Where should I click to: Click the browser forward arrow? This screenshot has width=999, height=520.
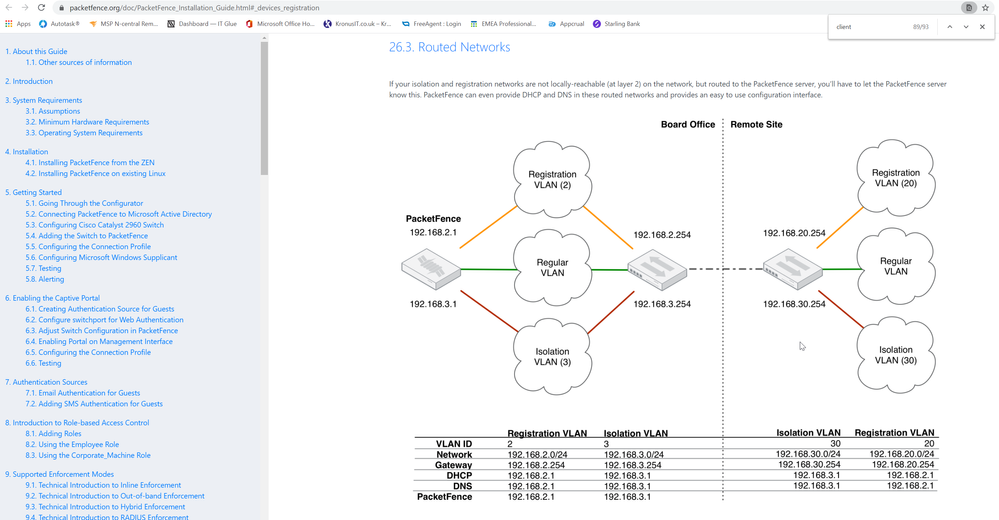25,8
